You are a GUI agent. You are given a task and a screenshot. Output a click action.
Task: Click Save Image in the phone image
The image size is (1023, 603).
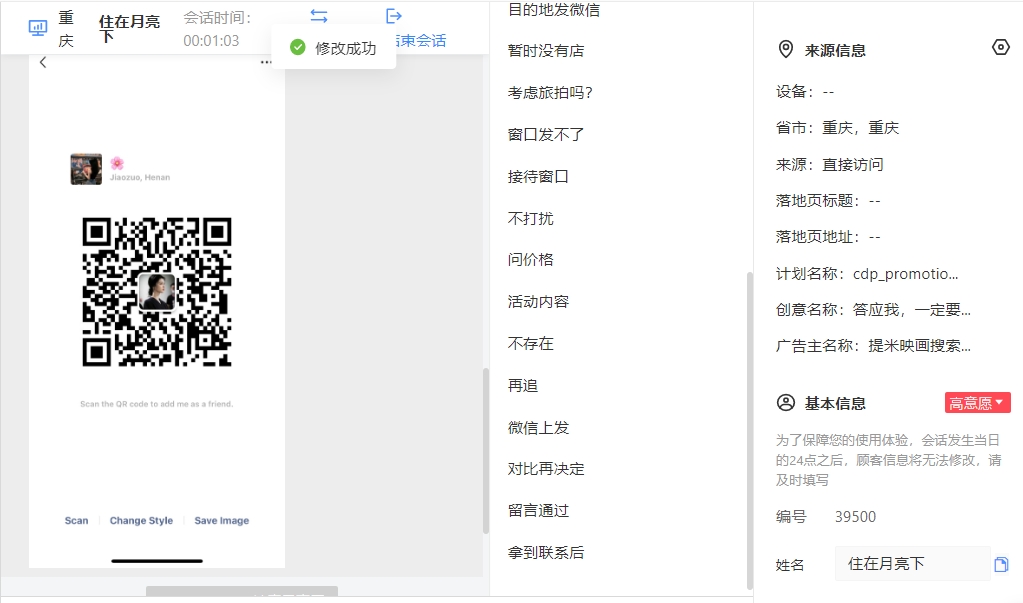point(221,520)
